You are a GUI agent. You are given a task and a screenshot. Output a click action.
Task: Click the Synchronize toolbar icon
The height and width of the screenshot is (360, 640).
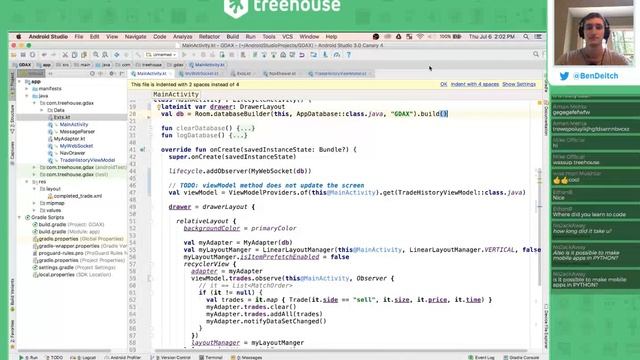point(33,55)
